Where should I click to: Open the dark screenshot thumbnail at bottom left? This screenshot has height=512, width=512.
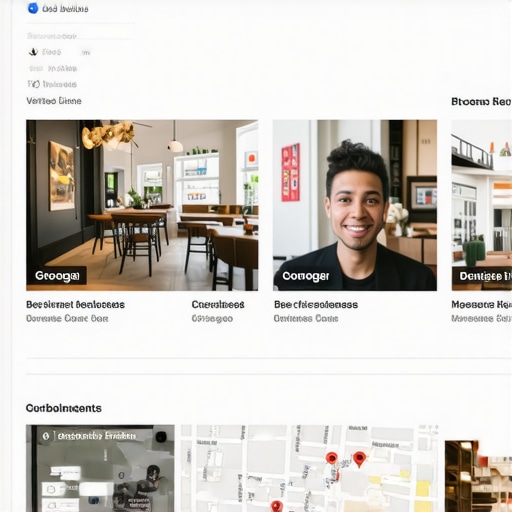100,468
